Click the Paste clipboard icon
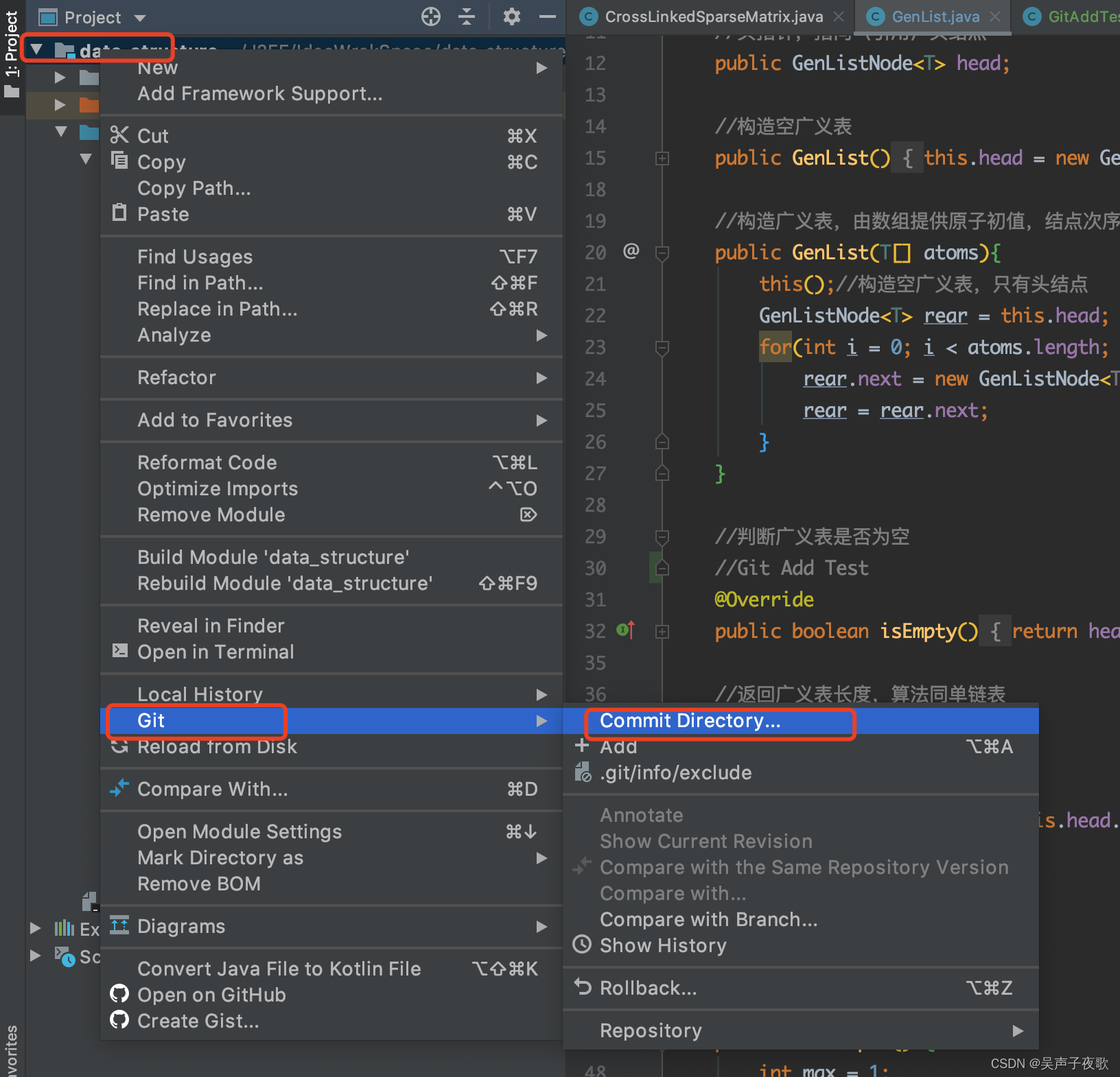This screenshot has width=1120, height=1077. [x=119, y=213]
